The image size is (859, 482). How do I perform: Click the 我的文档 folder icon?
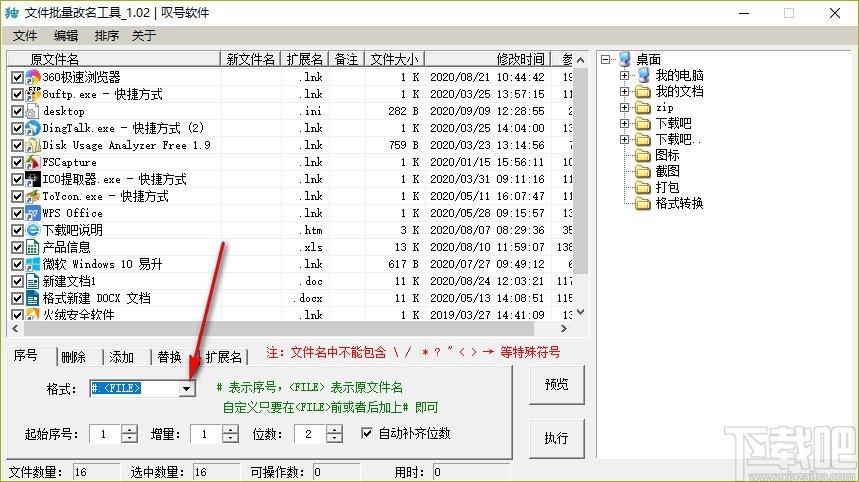tap(643, 91)
